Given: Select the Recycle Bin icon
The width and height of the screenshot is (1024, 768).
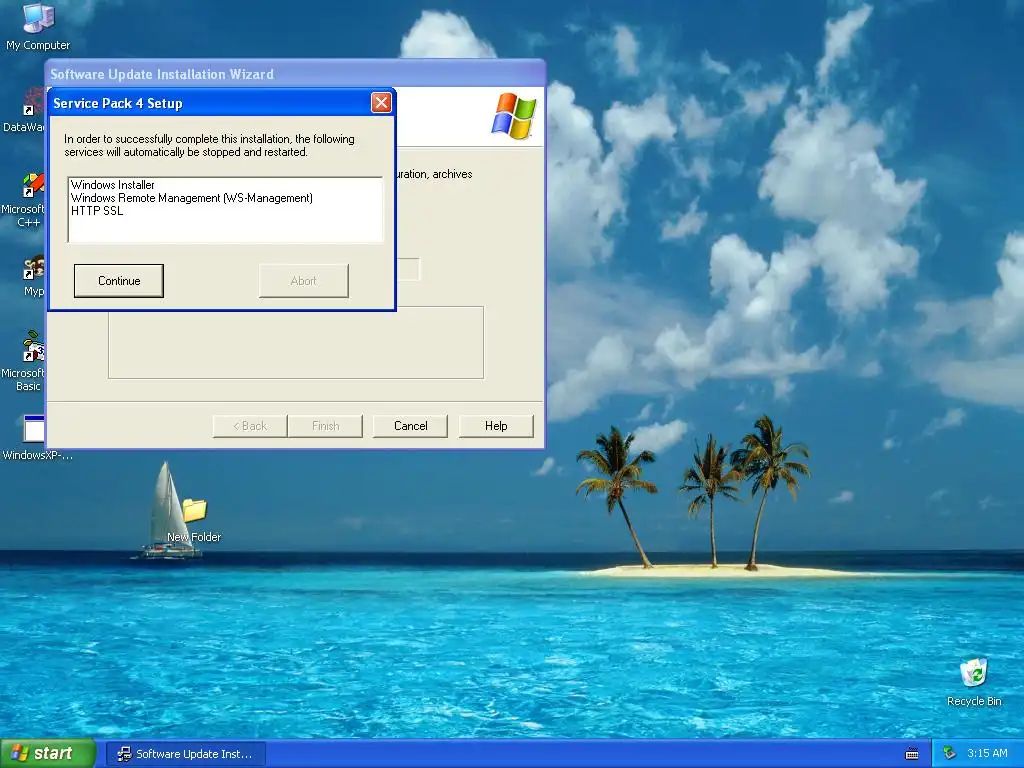Looking at the screenshot, I should pos(974,682).
